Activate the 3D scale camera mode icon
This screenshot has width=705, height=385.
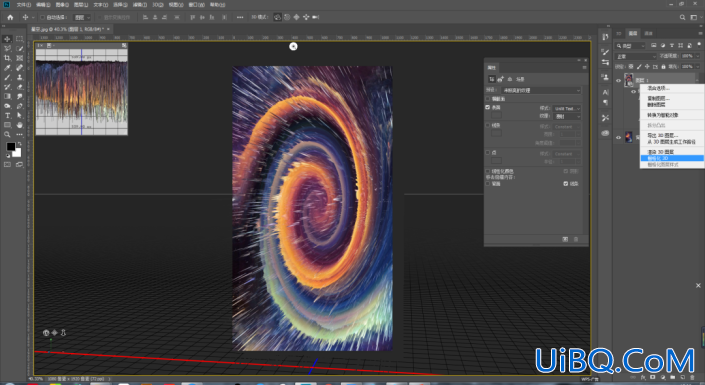316,17
